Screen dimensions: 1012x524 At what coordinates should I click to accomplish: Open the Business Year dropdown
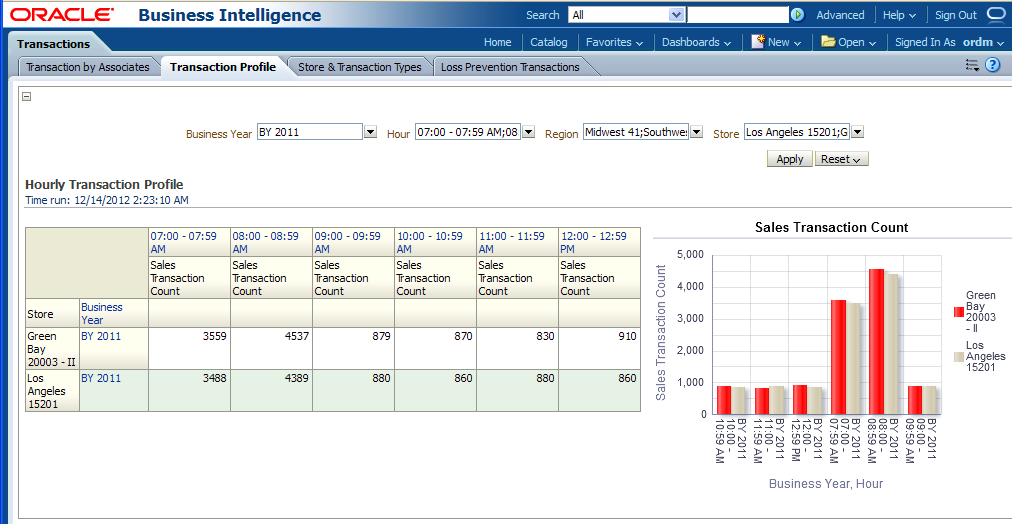click(x=370, y=132)
